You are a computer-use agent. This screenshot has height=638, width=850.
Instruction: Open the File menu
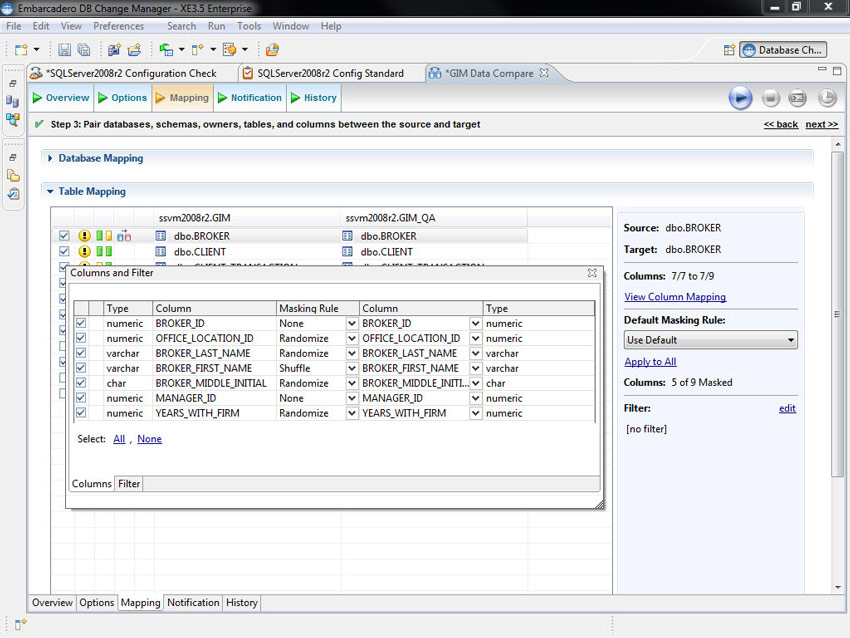14,26
